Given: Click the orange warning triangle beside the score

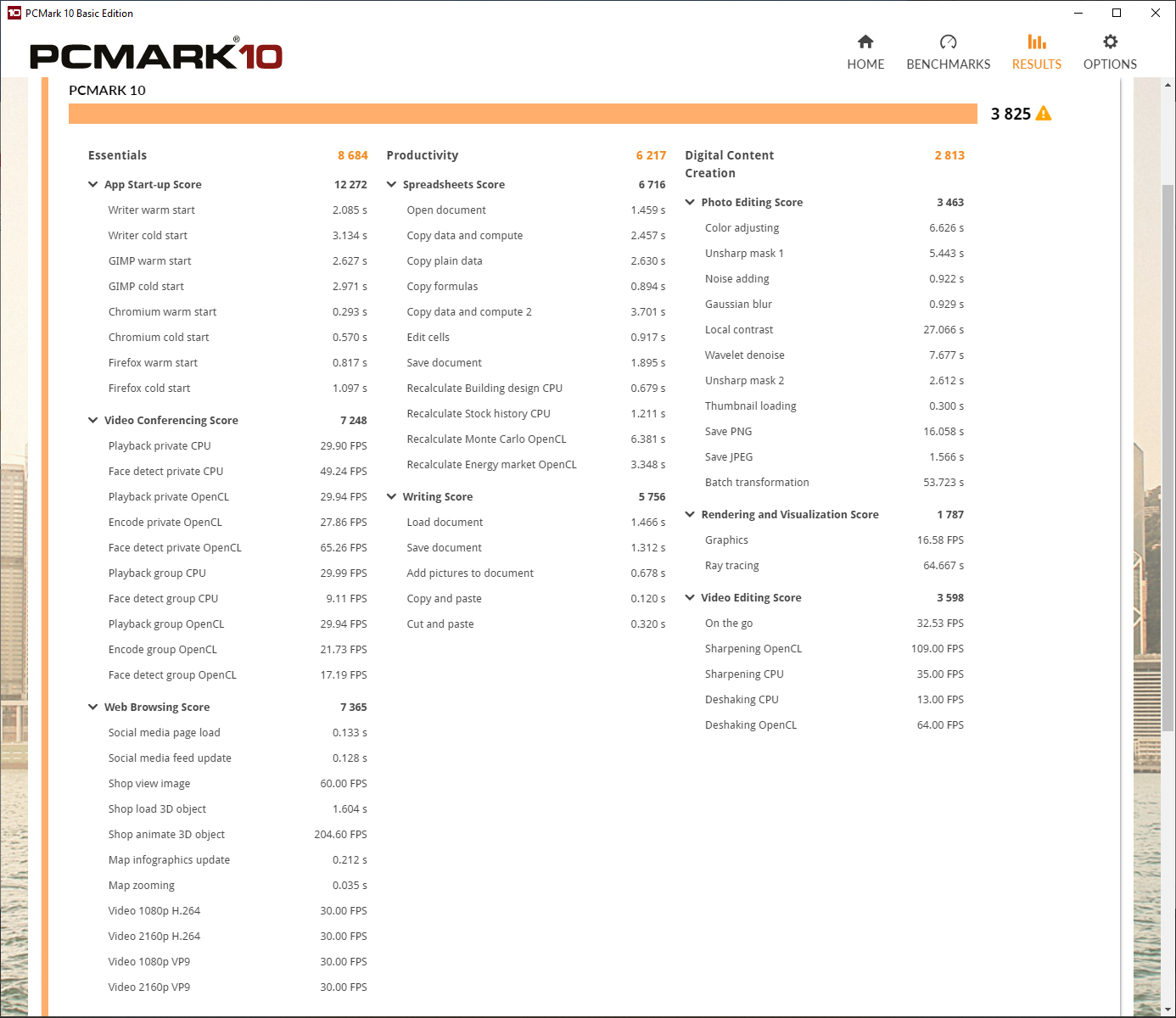Looking at the screenshot, I should click(x=1044, y=114).
